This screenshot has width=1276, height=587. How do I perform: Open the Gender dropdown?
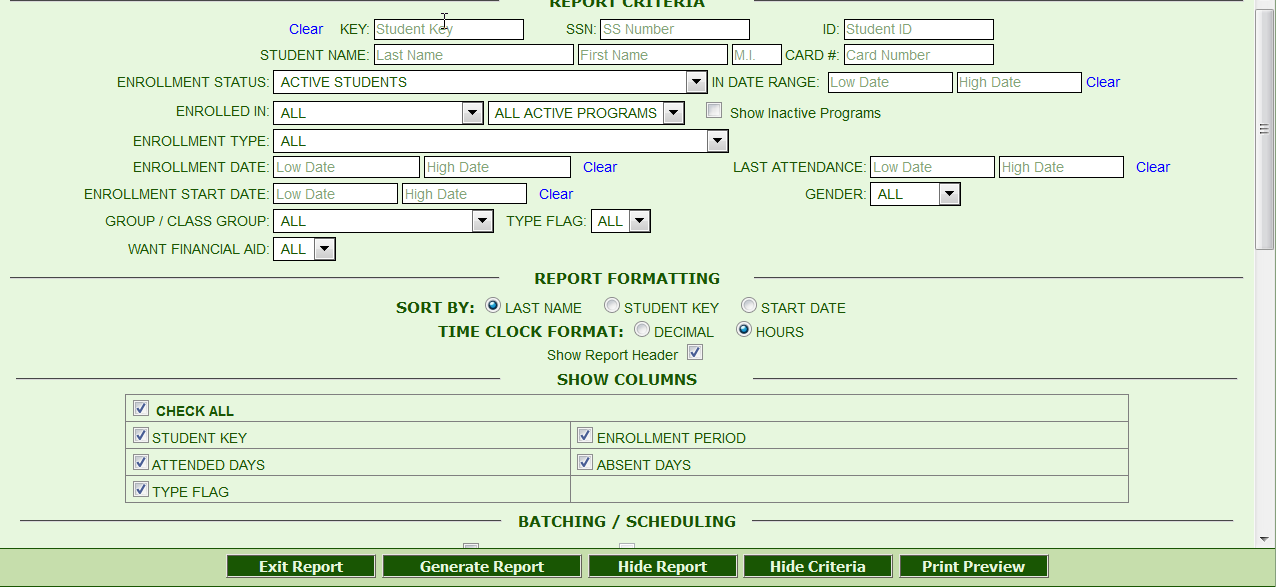[916, 194]
